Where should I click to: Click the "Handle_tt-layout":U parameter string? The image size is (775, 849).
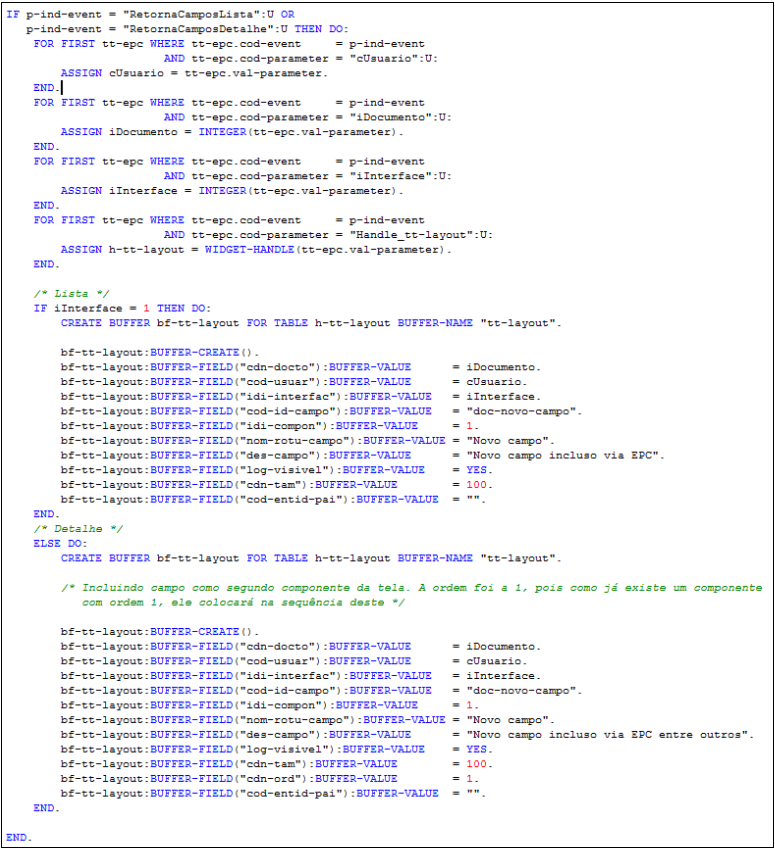point(420,235)
